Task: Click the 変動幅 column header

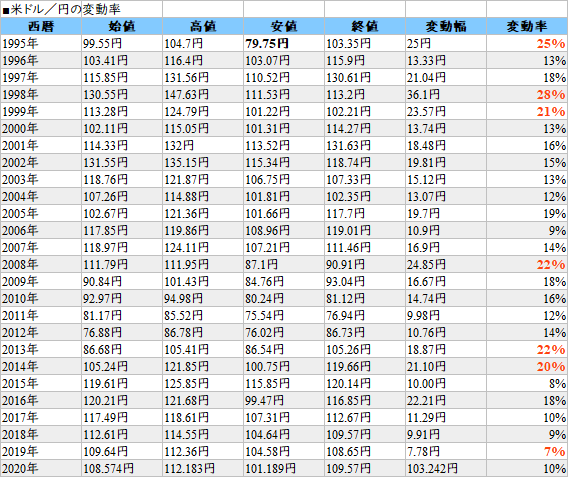Action: click(446, 26)
